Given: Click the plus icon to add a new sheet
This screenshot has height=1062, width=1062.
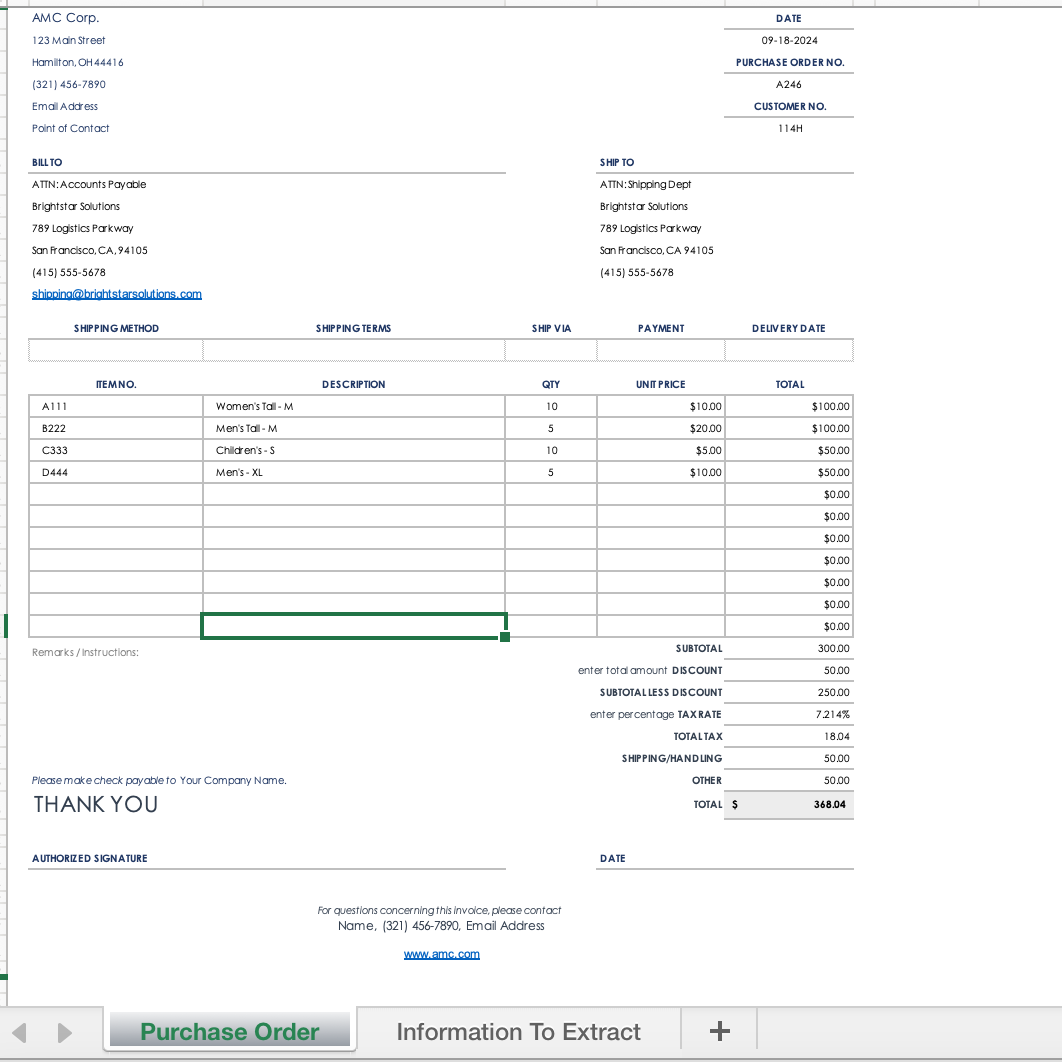Looking at the screenshot, I should pos(719,1030).
